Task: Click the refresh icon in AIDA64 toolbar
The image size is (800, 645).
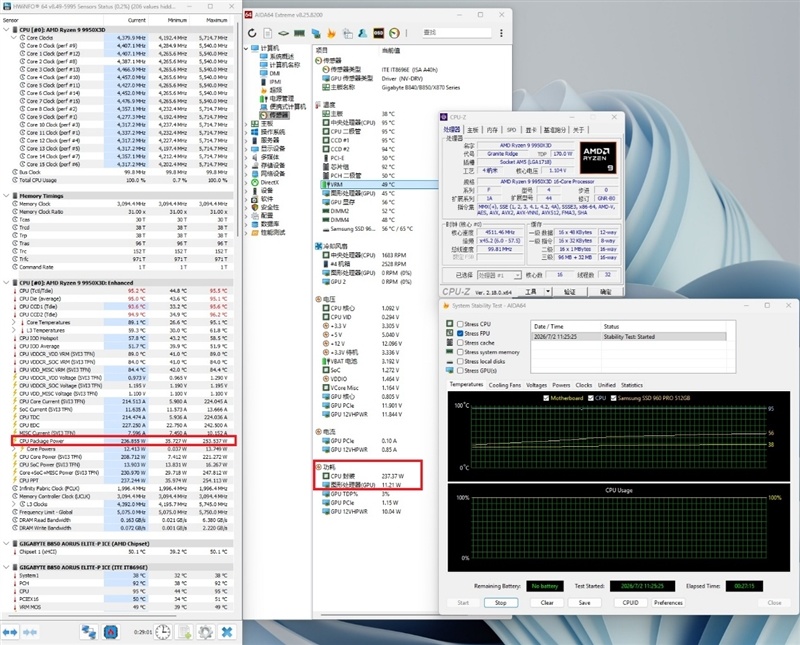Action: click(x=252, y=33)
